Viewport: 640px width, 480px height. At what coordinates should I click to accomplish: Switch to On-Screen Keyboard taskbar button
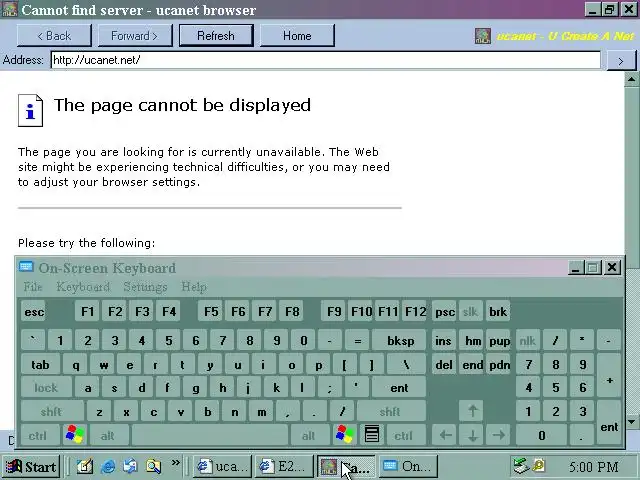409,467
